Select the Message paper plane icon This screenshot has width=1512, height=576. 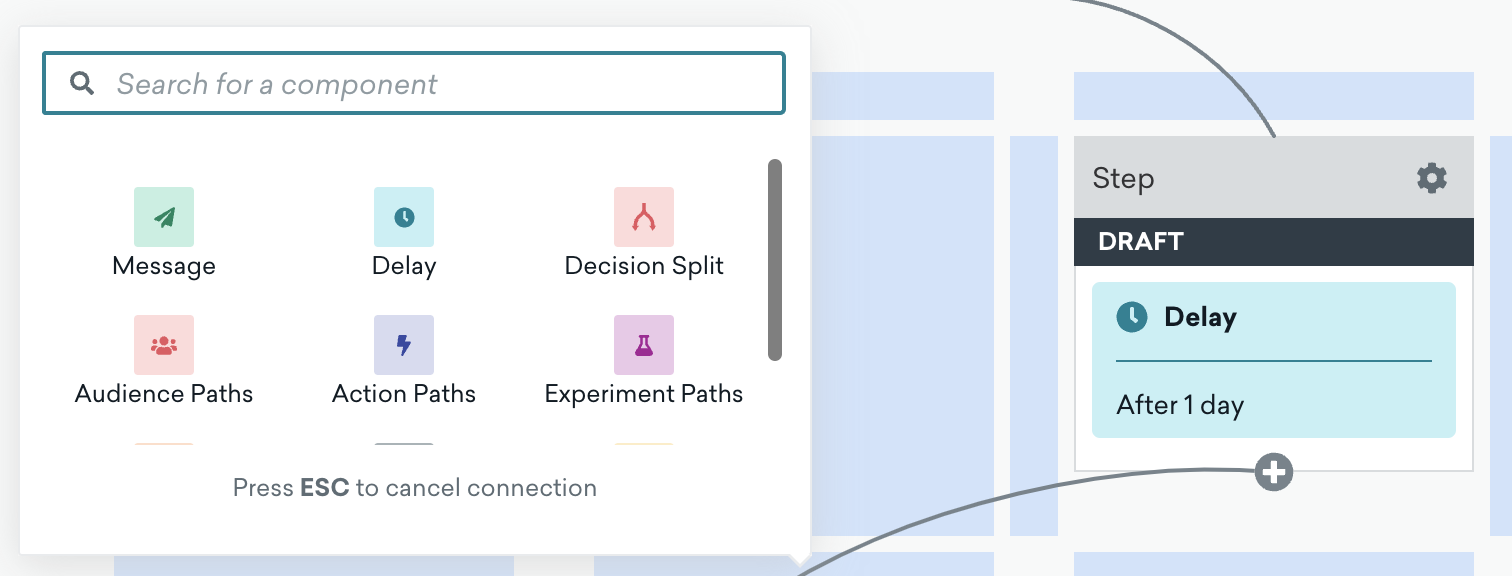pyautogui.click(x=164, y=217)
